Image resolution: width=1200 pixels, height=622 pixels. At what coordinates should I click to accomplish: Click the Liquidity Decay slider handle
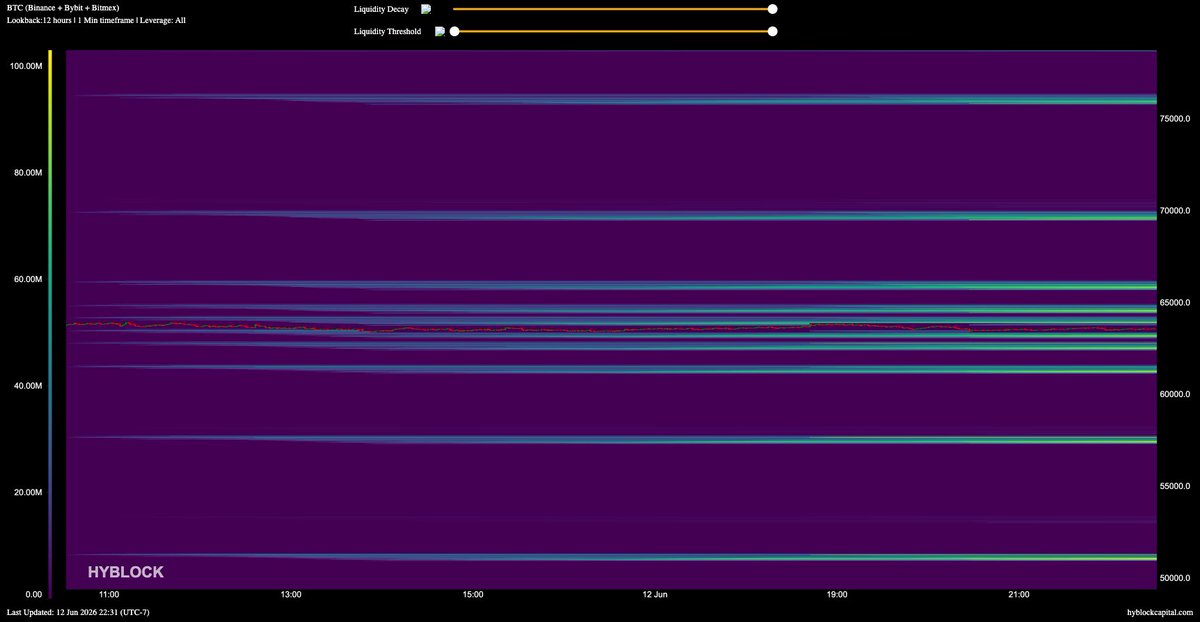tap(772, 8)
